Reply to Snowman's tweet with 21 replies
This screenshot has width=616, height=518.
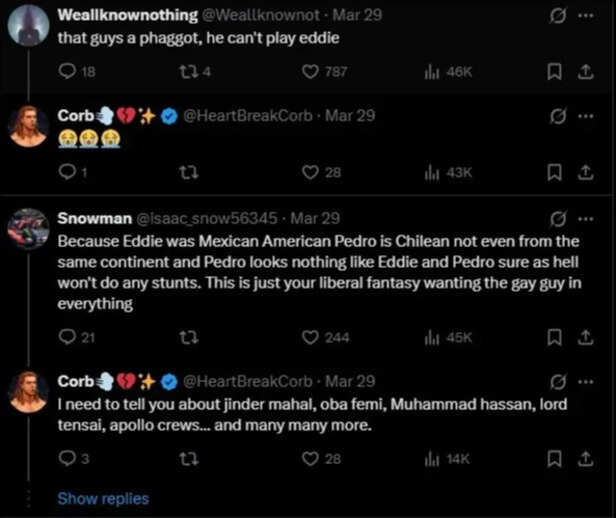click(x=69, y=337)
